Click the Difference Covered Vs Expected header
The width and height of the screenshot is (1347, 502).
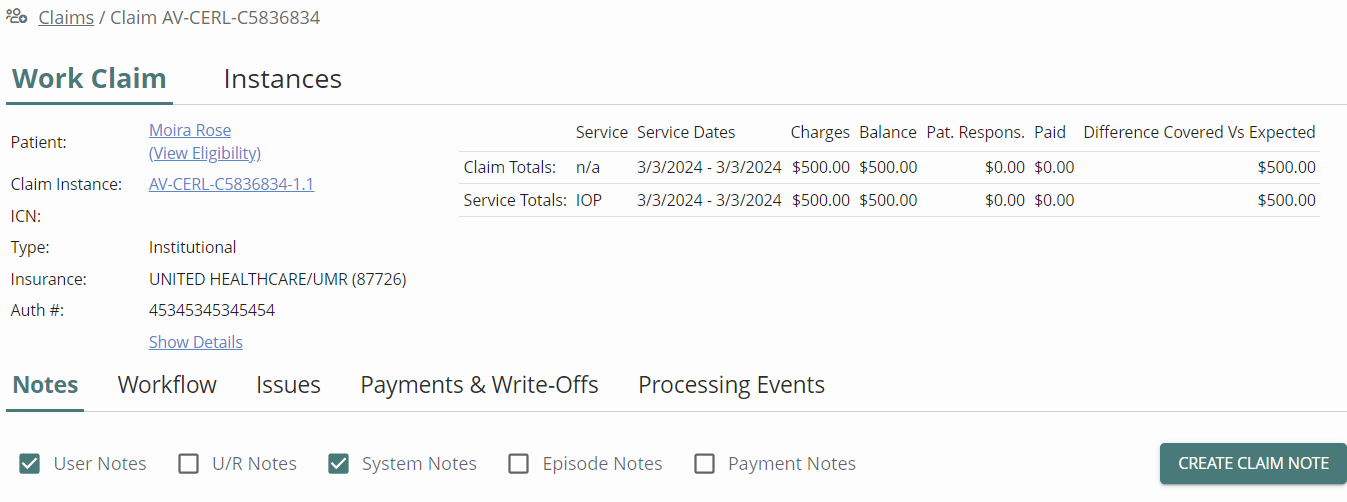(x=1199, y=132)
